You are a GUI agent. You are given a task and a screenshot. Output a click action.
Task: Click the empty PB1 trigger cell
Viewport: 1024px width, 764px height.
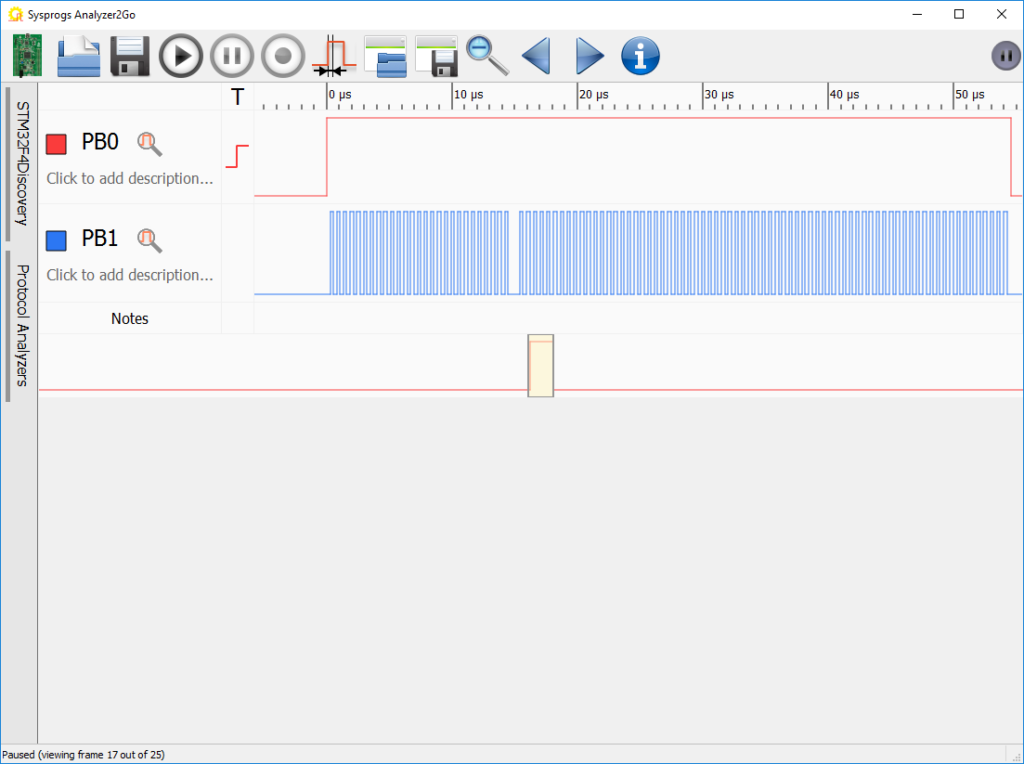(x=238, y=253)
